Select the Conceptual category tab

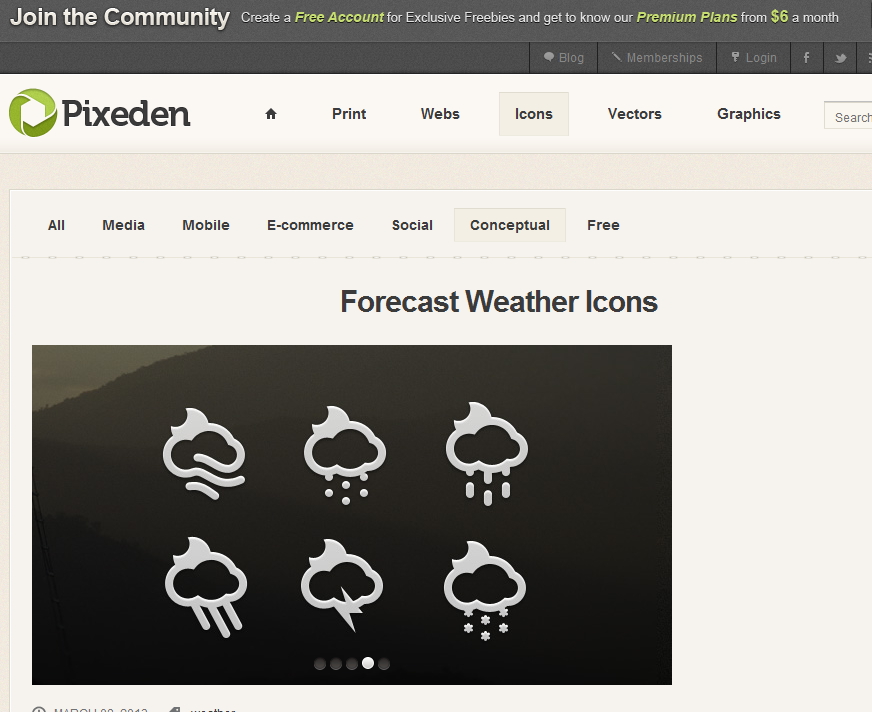point(510,225)
